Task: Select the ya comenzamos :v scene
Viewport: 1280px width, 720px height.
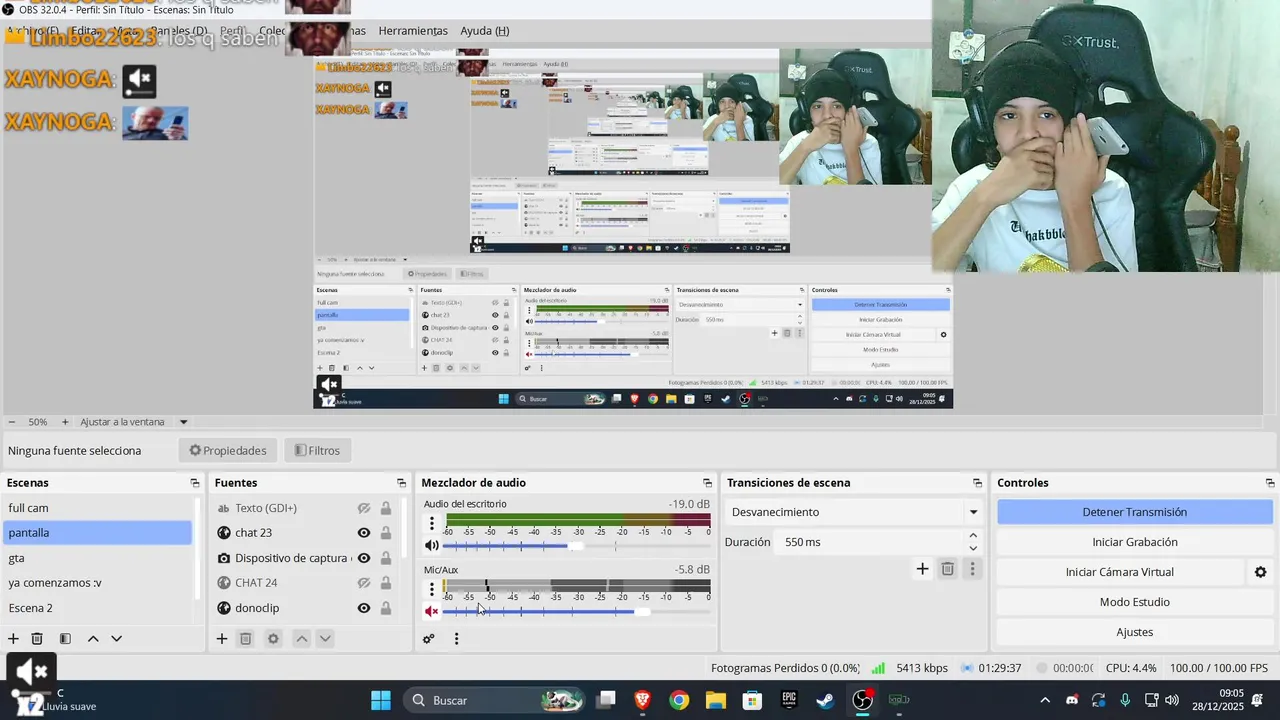Action: tap(97, 583)
